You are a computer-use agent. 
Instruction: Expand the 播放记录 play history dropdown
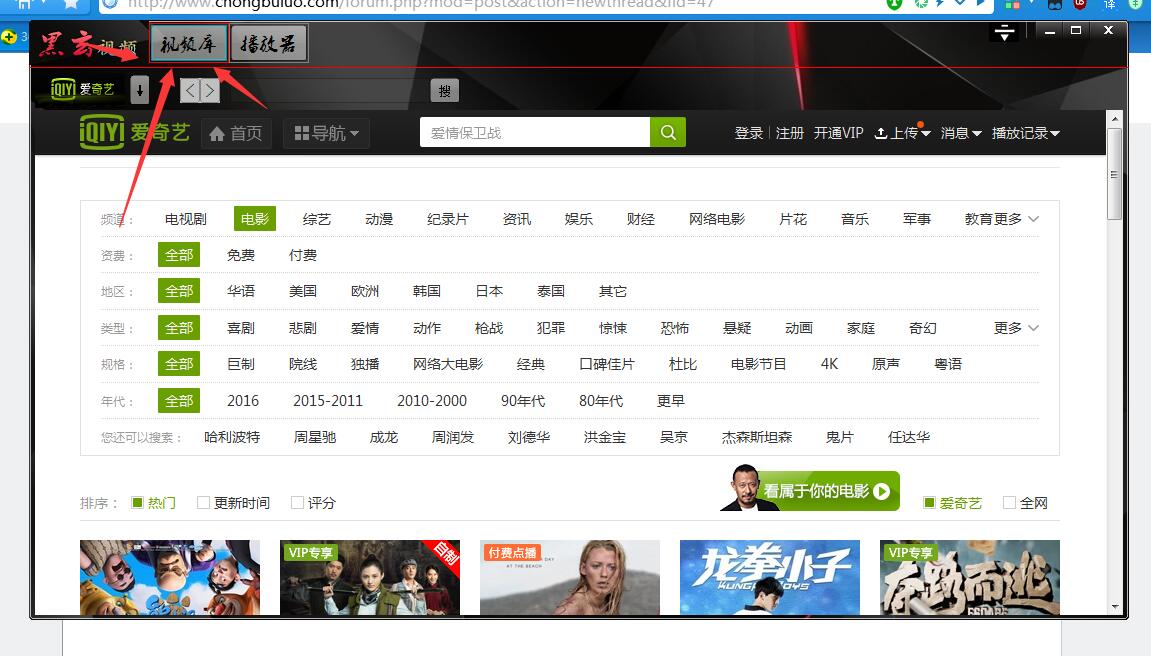[x=1025, y=133]
